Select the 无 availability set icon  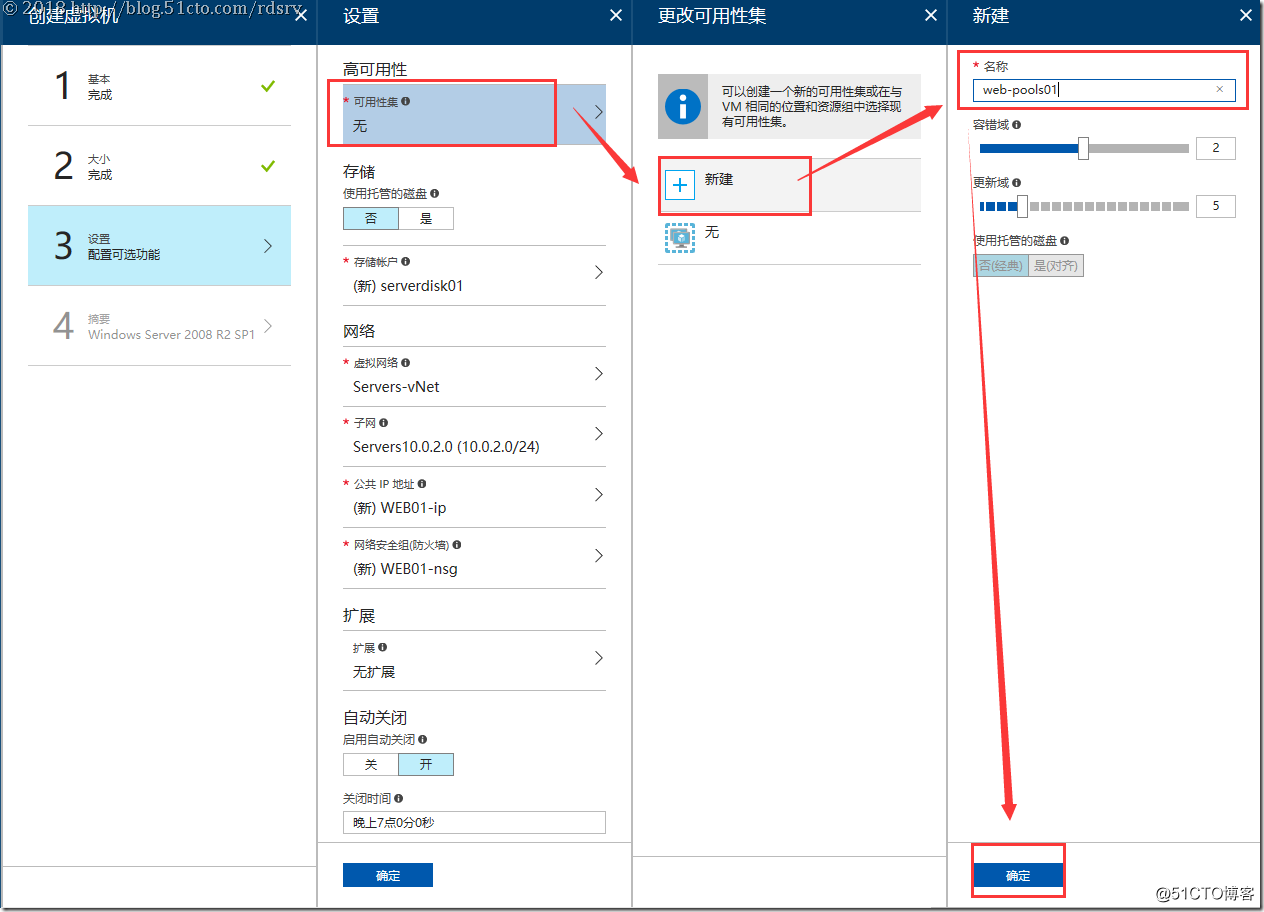(x=680, y=237)
